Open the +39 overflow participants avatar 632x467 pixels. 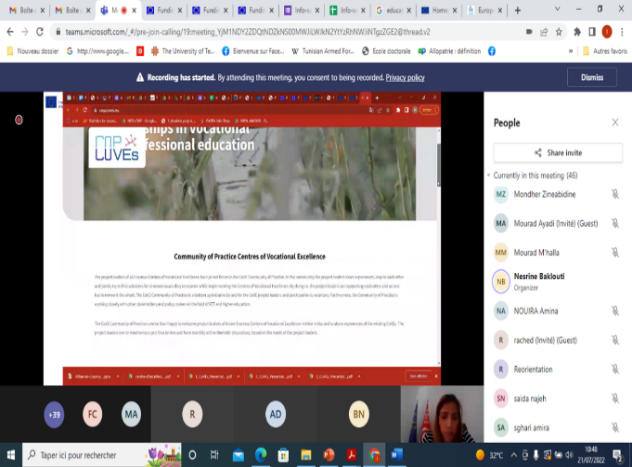(x=54, y=414)
